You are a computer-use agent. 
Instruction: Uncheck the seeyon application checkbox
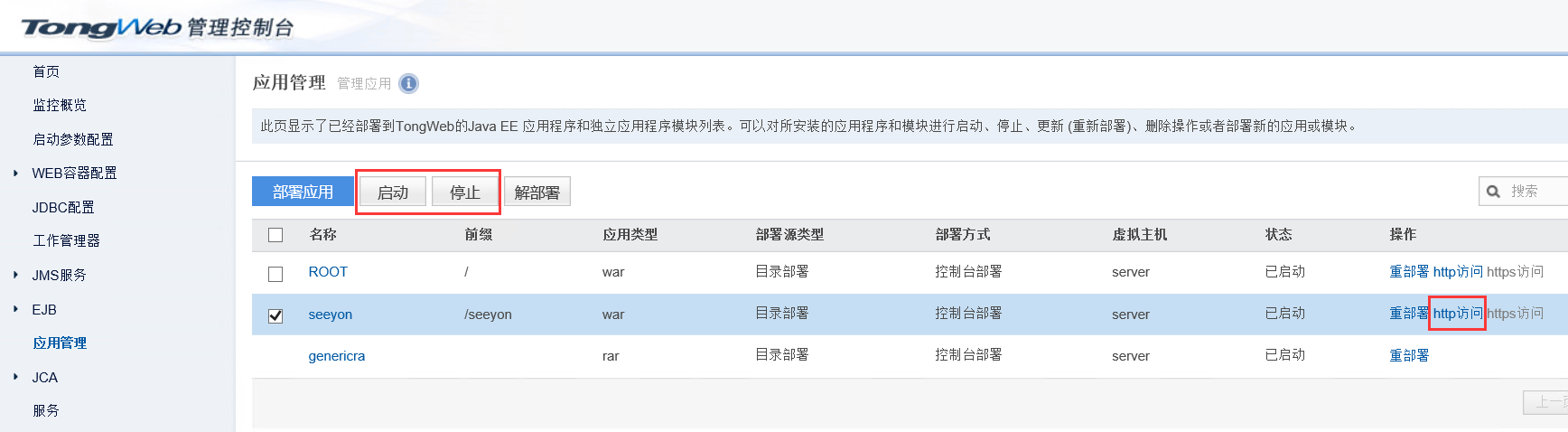275,315
